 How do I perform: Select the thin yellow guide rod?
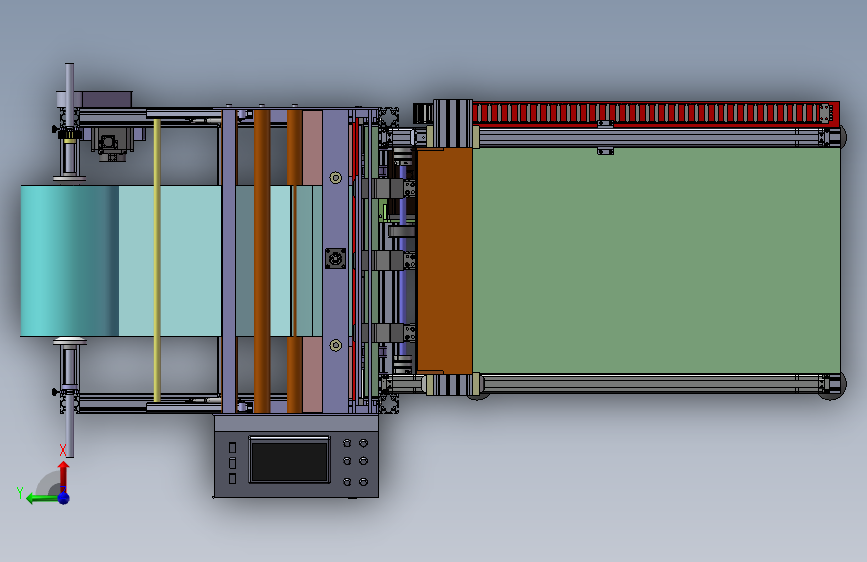tap(157, 260)
